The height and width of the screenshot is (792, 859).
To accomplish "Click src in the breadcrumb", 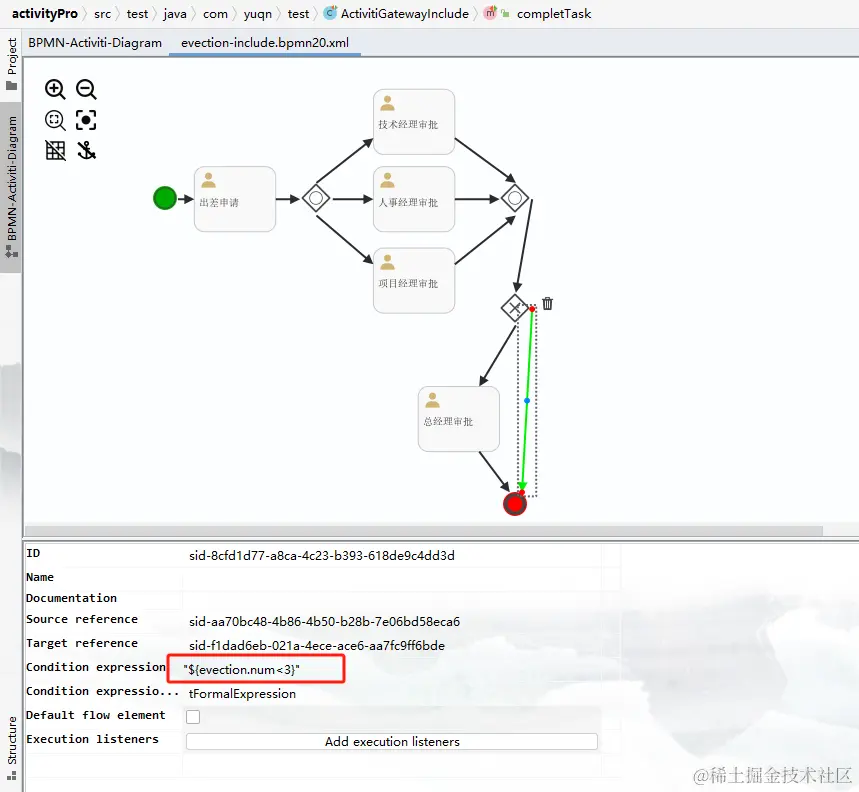I will point(102,14).
